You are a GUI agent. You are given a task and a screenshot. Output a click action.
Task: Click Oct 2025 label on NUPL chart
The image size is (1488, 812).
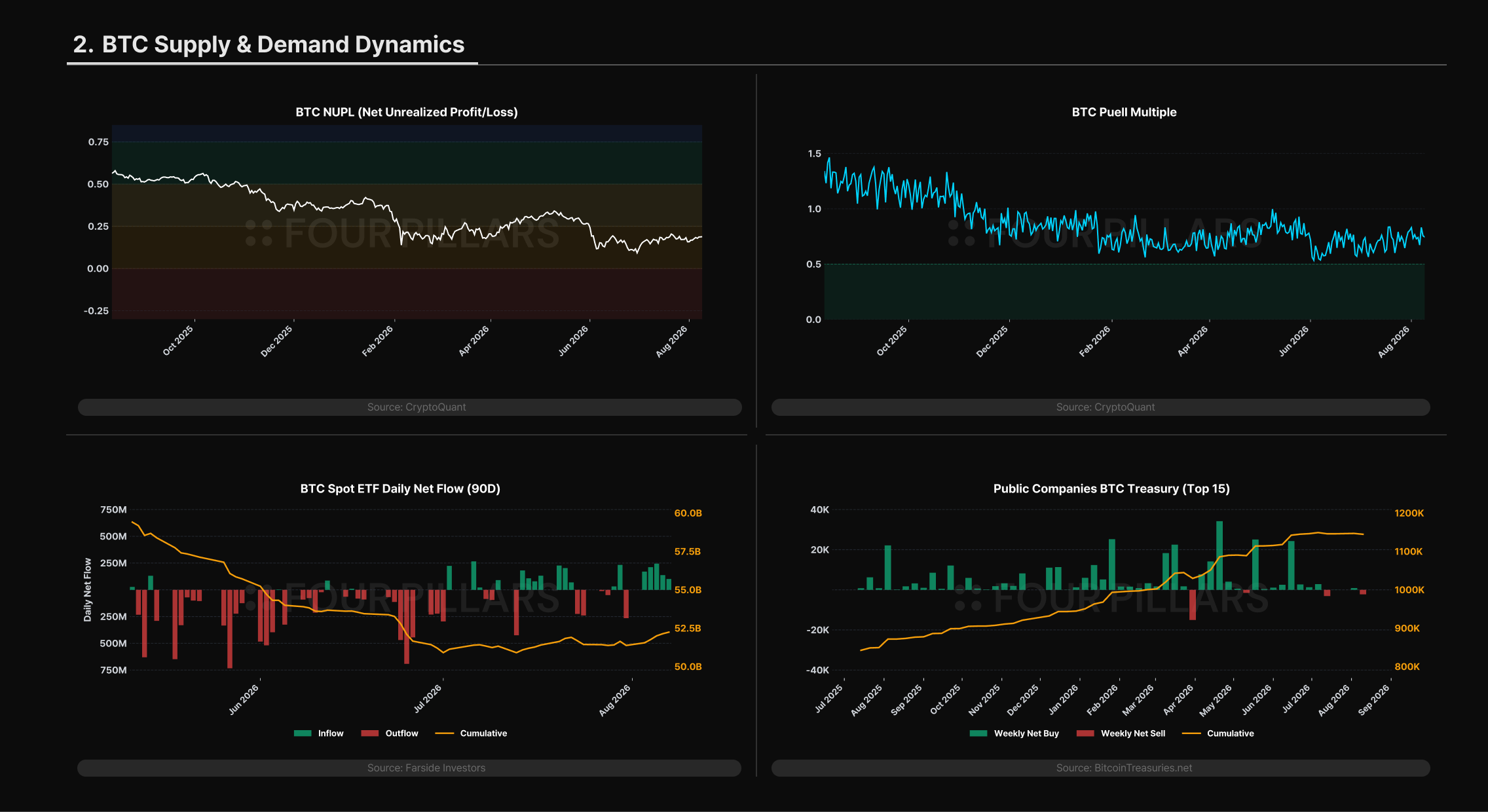pyautogui.click(x=178, y=341)
